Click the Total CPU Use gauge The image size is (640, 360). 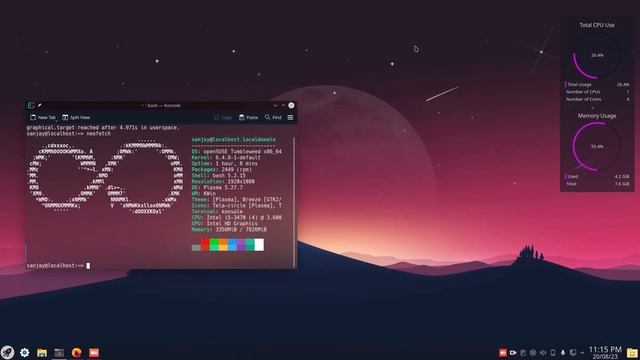(x=597, y=55)
